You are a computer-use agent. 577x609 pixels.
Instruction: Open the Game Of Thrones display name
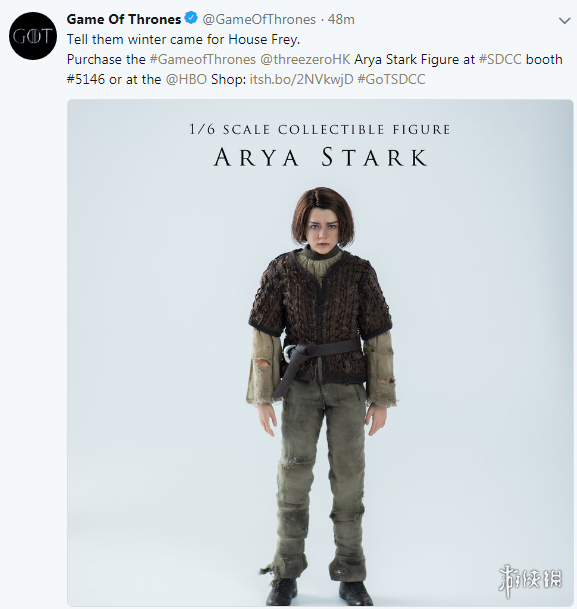coord(124,19)
